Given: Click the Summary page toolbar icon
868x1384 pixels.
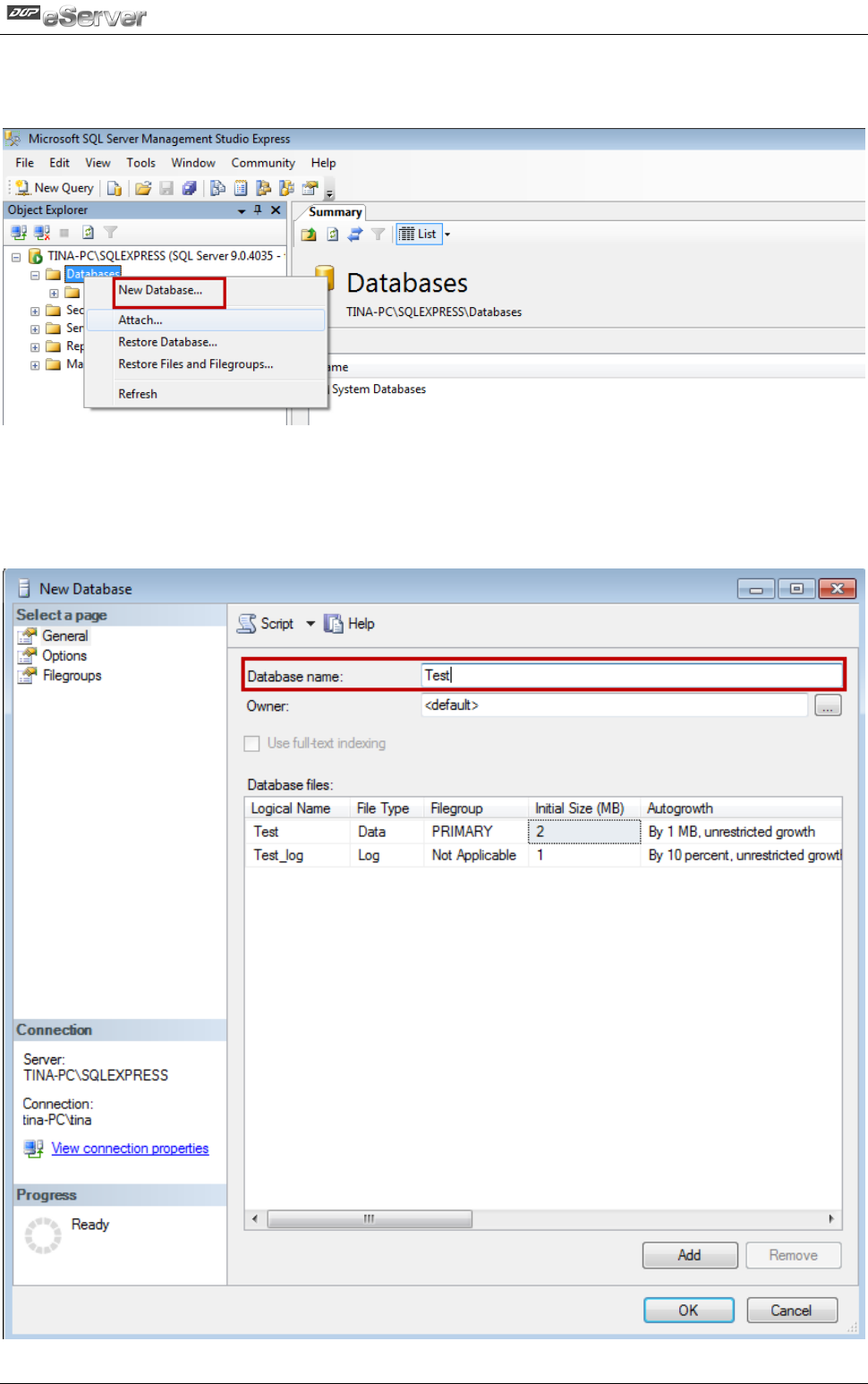Looking at the screenshot, I should click(x=241, y=188).
